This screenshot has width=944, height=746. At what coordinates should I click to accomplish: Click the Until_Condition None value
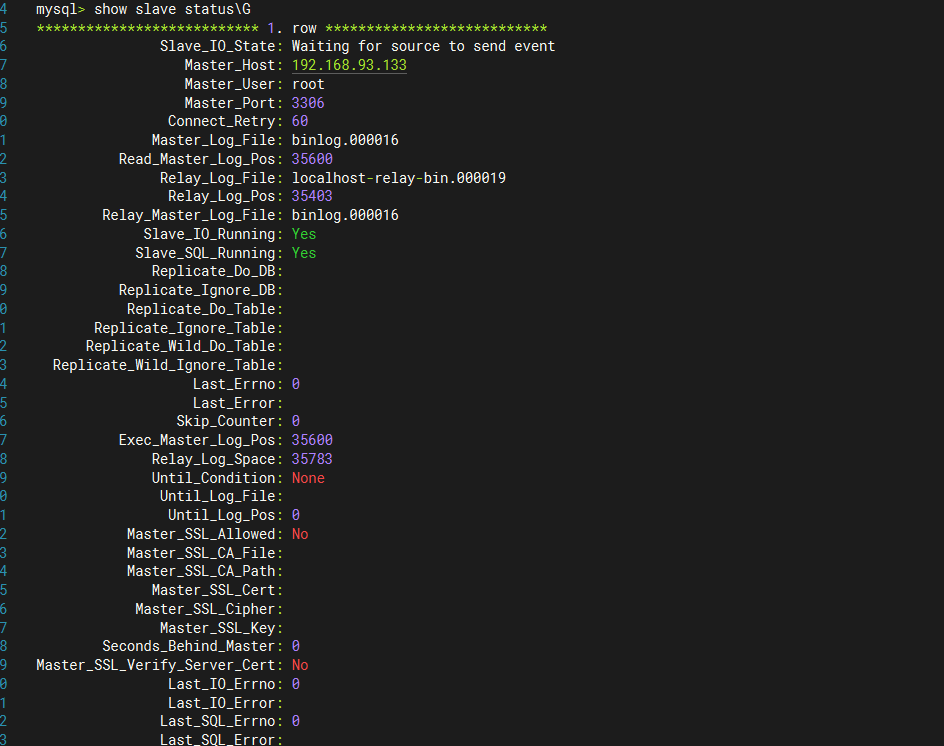pyautogui.click(x=308, y=477)
